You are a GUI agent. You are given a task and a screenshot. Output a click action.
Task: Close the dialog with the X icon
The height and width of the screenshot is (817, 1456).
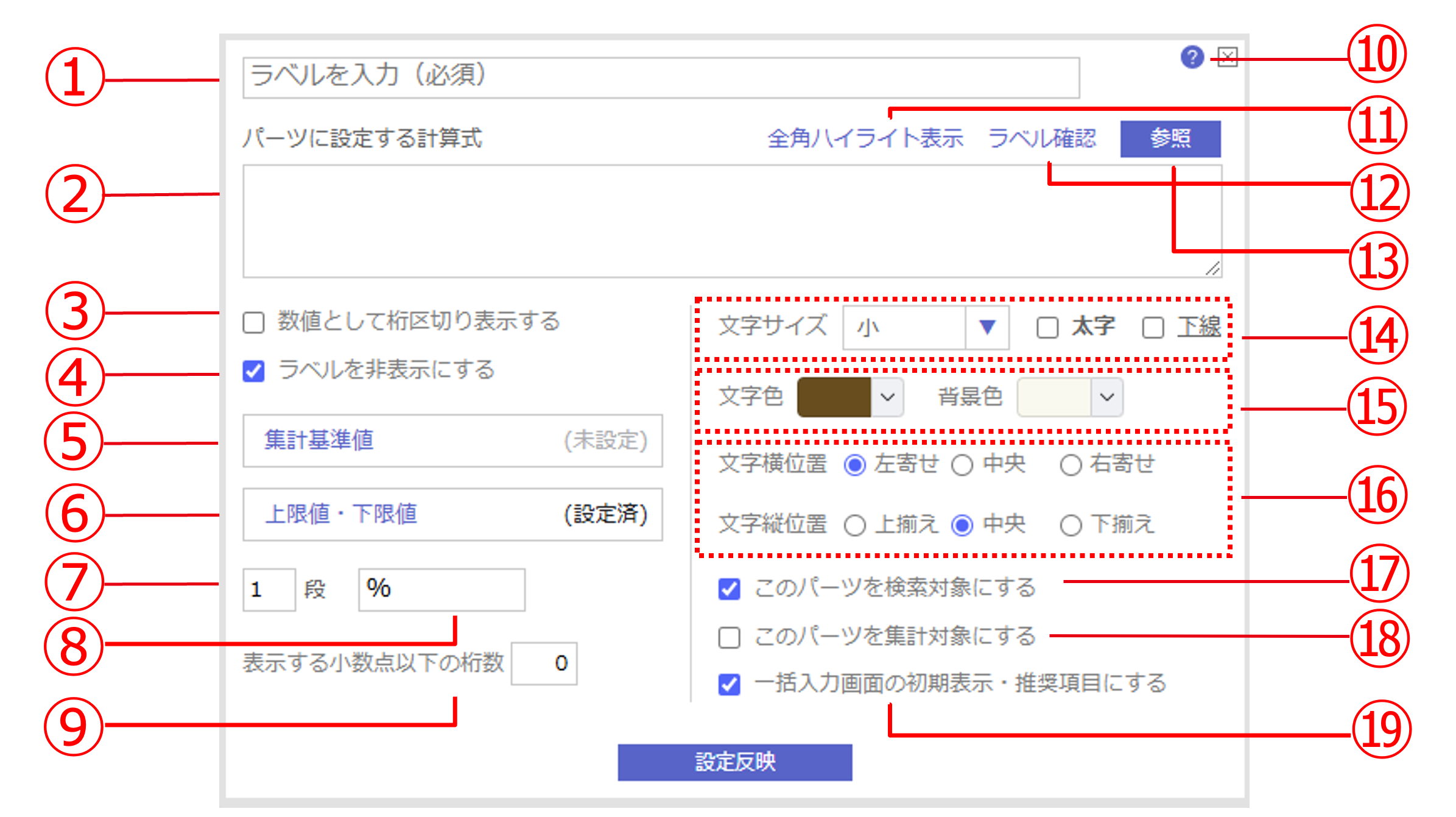[1227, 57]
